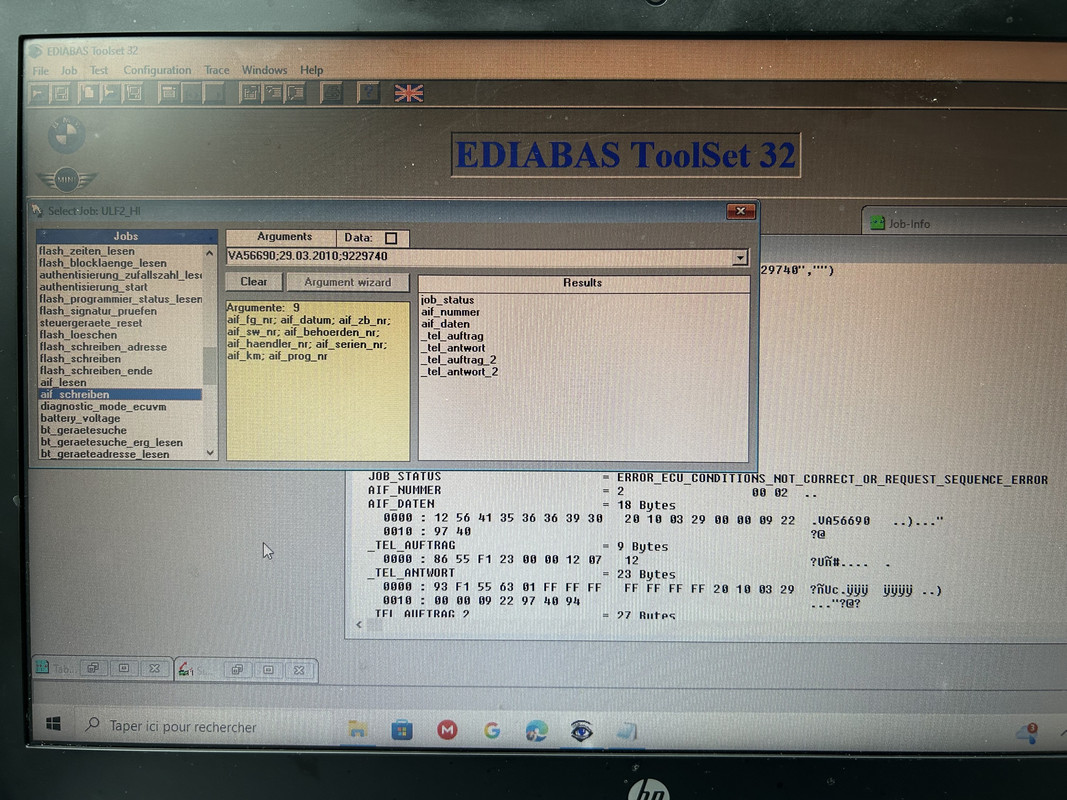Image resolution: width=1067 pixels, height=800 pixels.
Task: Select result '_tel_antwort_2'
Action: [x=459, y=372]
